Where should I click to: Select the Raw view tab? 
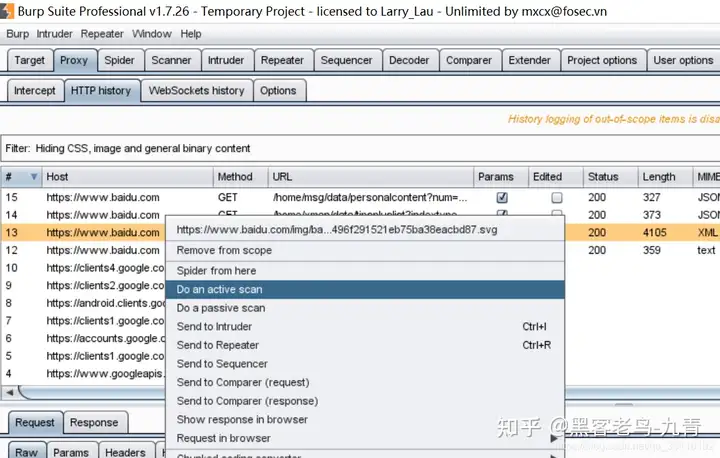click(27, 452)
